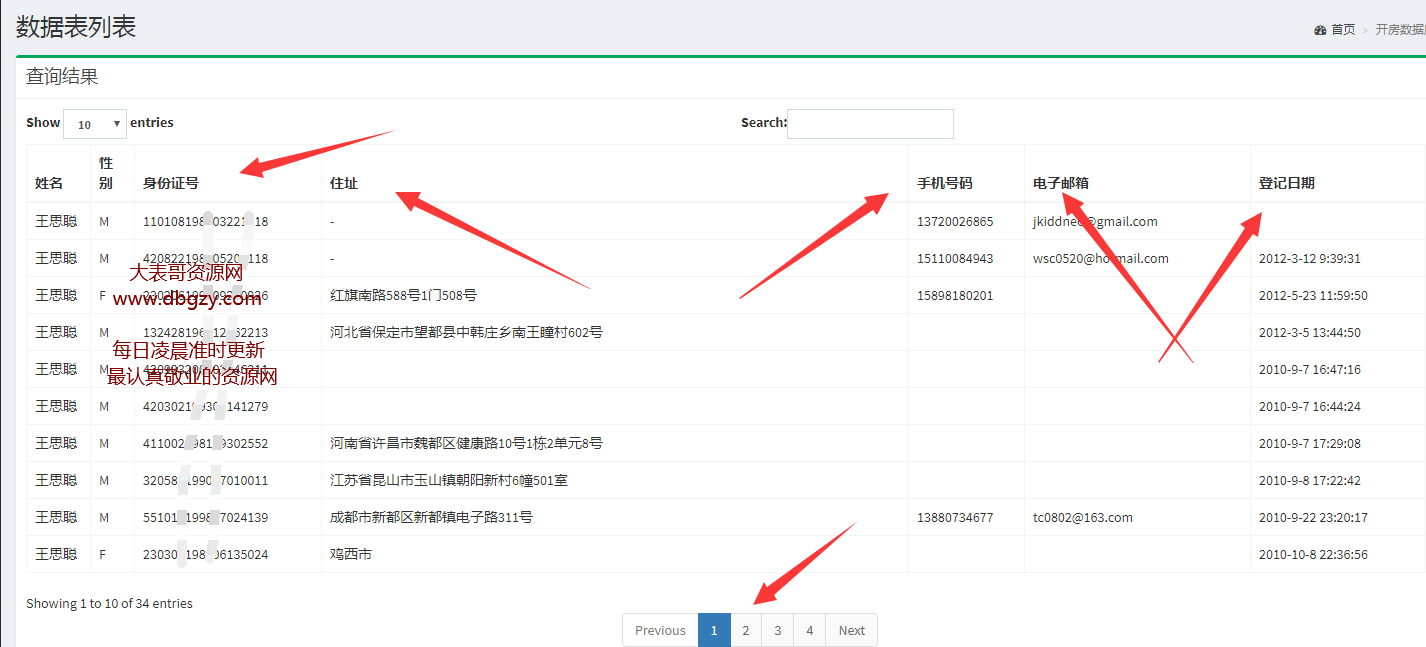This screenshot has height=647, width=1426.
Task: Go to page 2 of results
Action: pyautogui.click(x=746, y=629)
